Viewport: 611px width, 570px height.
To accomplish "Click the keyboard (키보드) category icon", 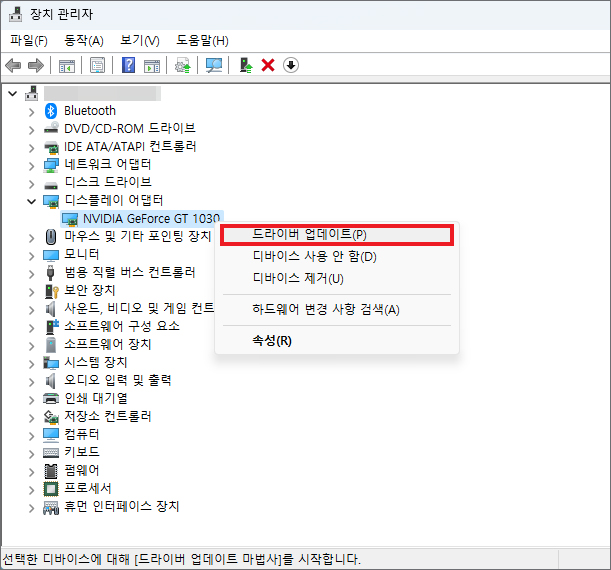I will (51, 452).
